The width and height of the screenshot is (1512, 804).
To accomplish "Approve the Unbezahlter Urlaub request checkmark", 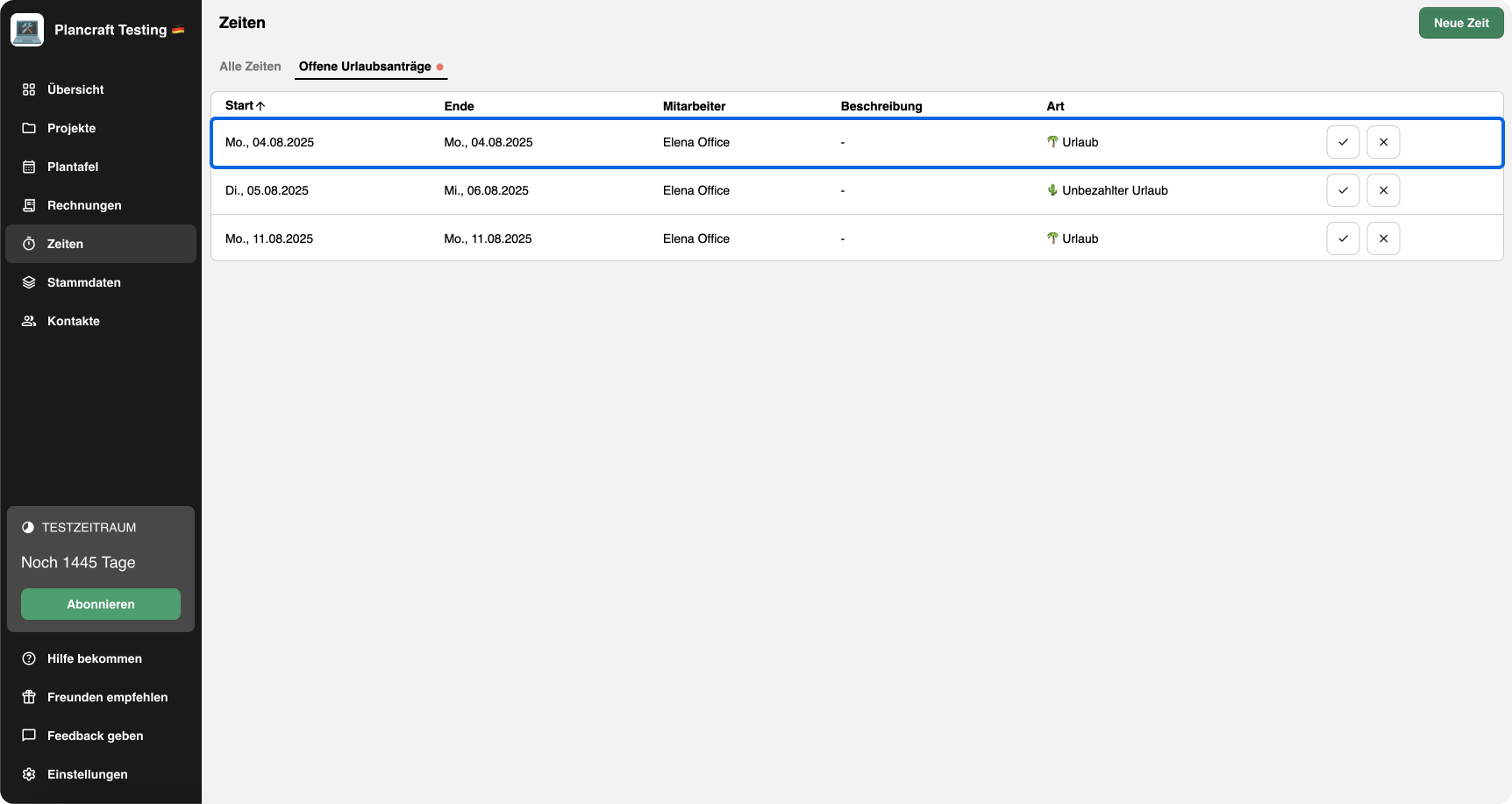I will click(x=1343, y=190).
